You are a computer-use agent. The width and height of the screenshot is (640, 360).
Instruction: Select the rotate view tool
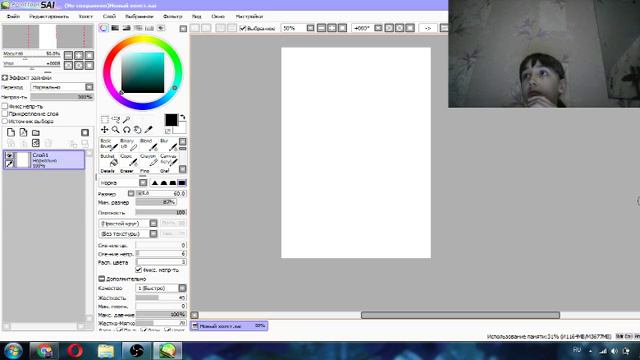click(127, 129)
